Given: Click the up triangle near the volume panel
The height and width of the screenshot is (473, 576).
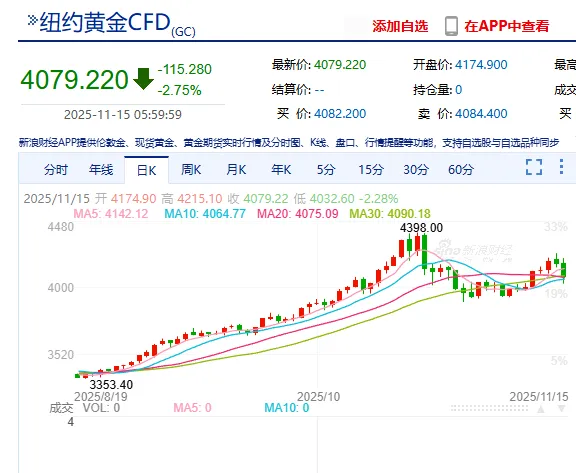Looking at the screenshot, I should (541, 409).
